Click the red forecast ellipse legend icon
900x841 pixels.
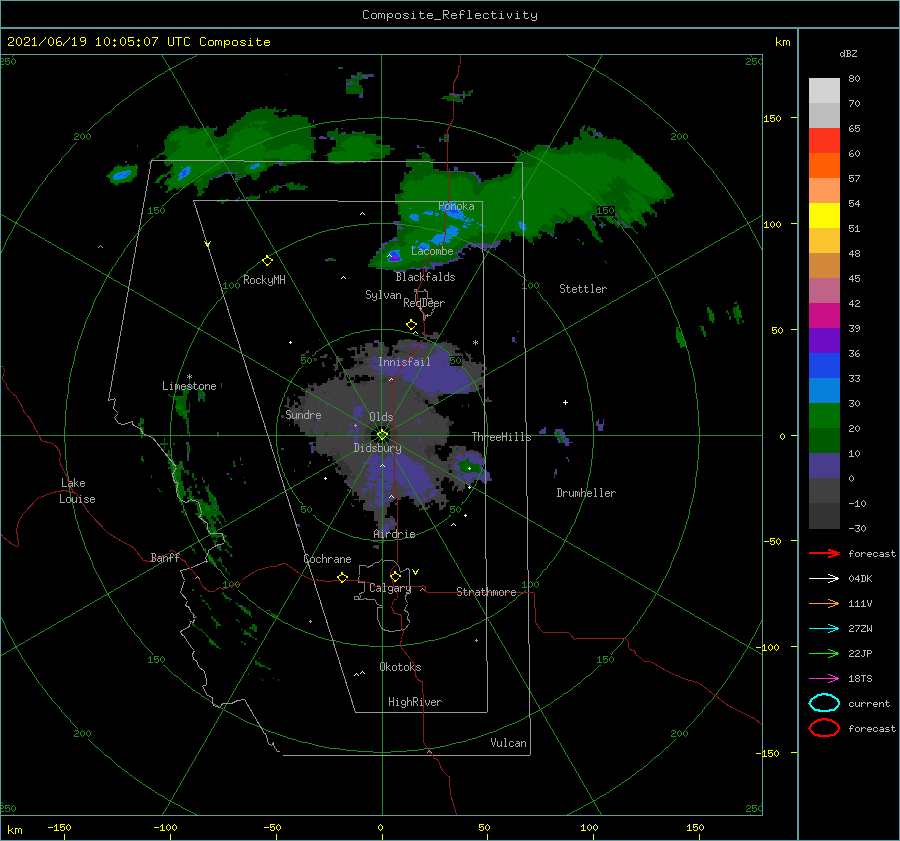824,728
